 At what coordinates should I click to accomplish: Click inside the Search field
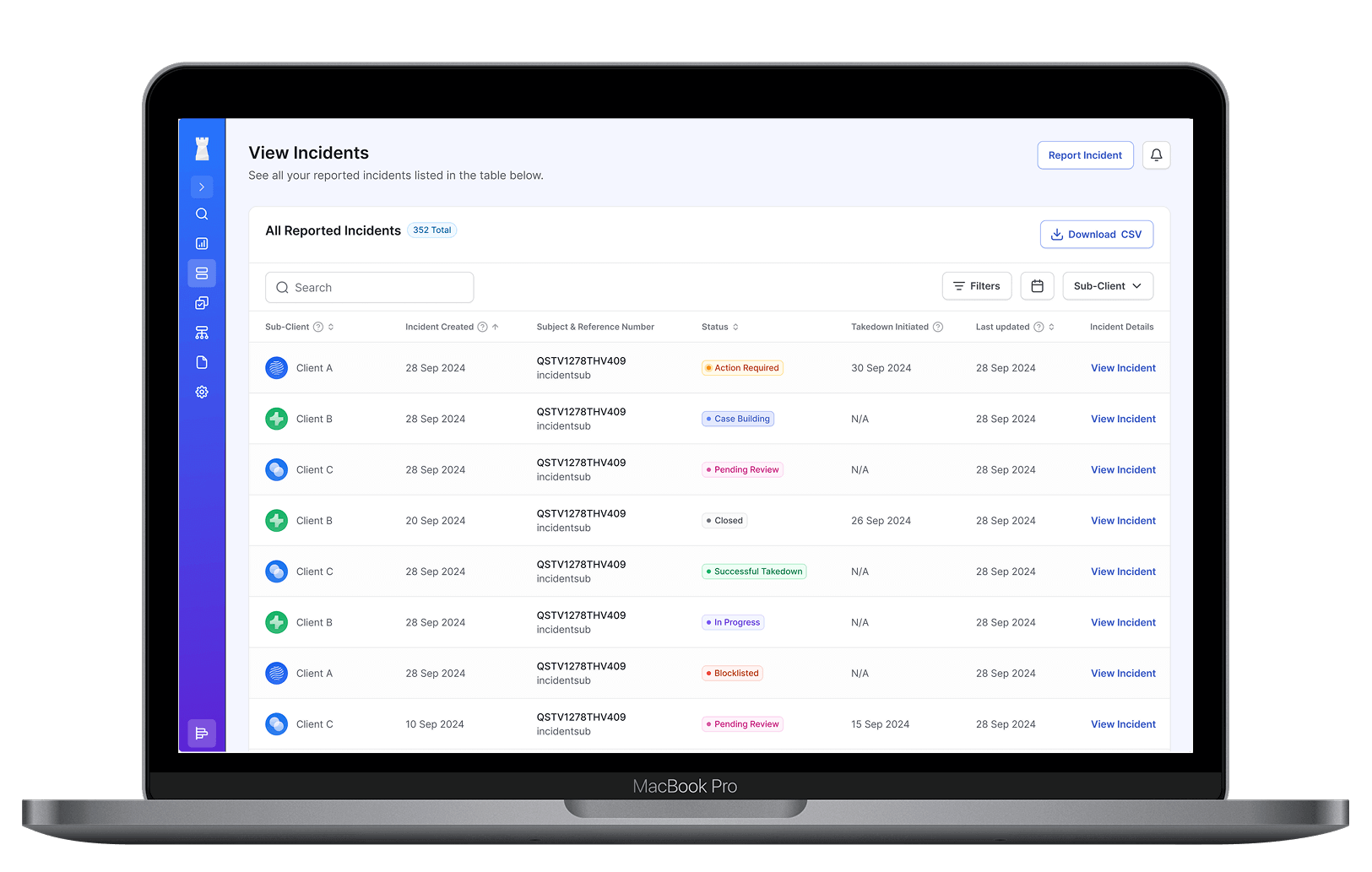[x=369, y=287]
